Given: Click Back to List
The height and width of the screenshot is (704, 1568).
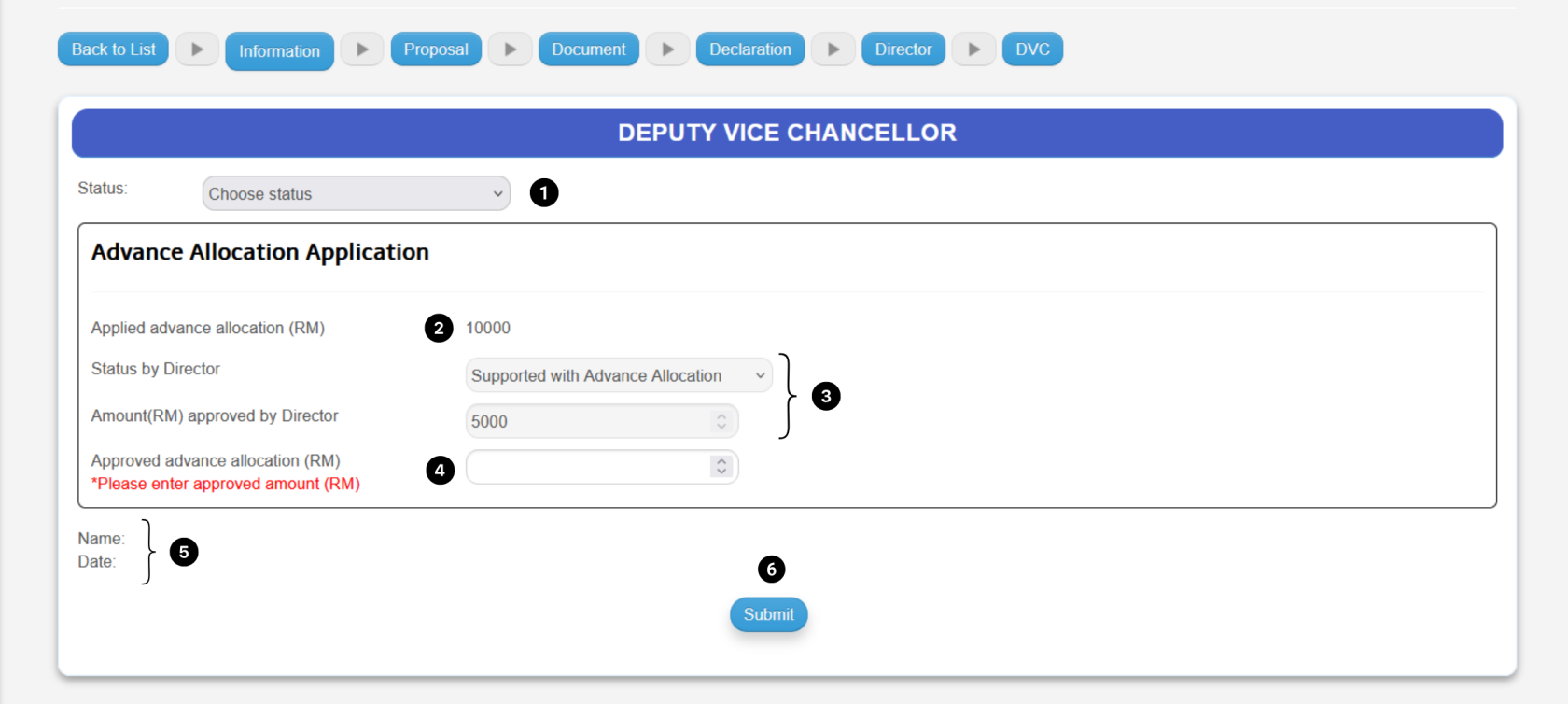Looking at the screenshot, I should pyautogui.click(x=112, y=49).
